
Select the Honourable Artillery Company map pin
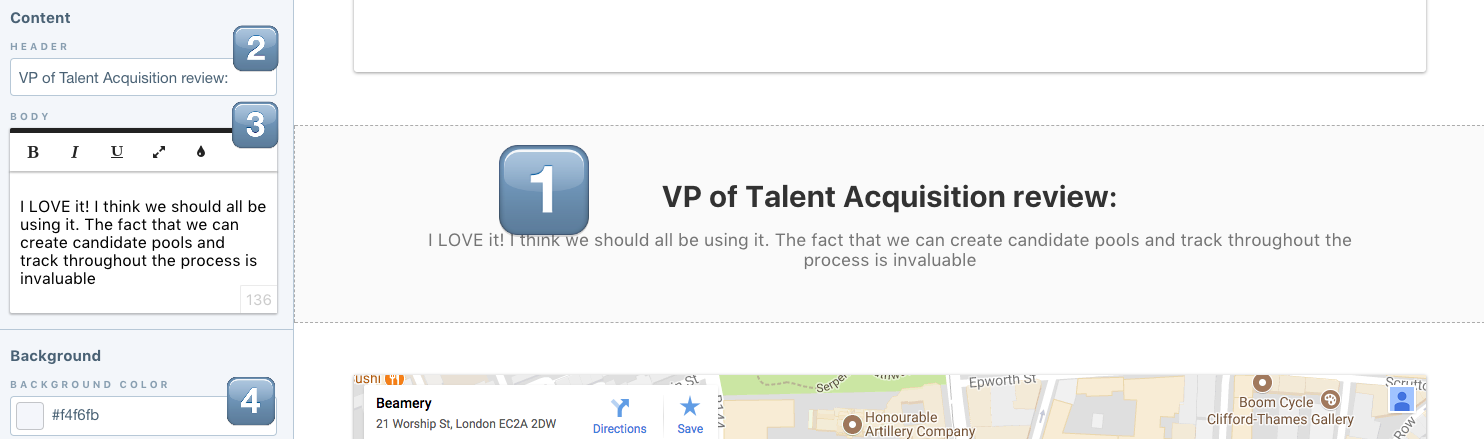(x=852, y=424)
